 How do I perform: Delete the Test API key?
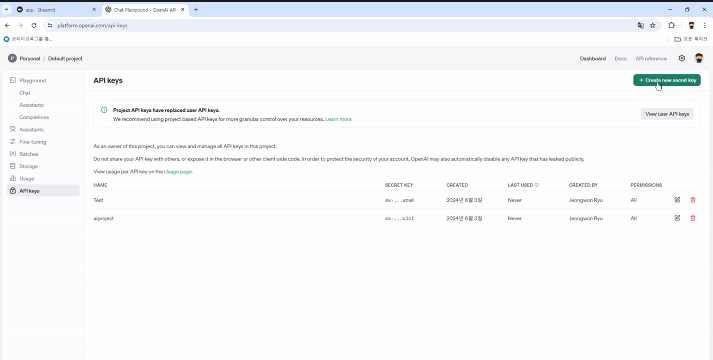coord(693,200)
